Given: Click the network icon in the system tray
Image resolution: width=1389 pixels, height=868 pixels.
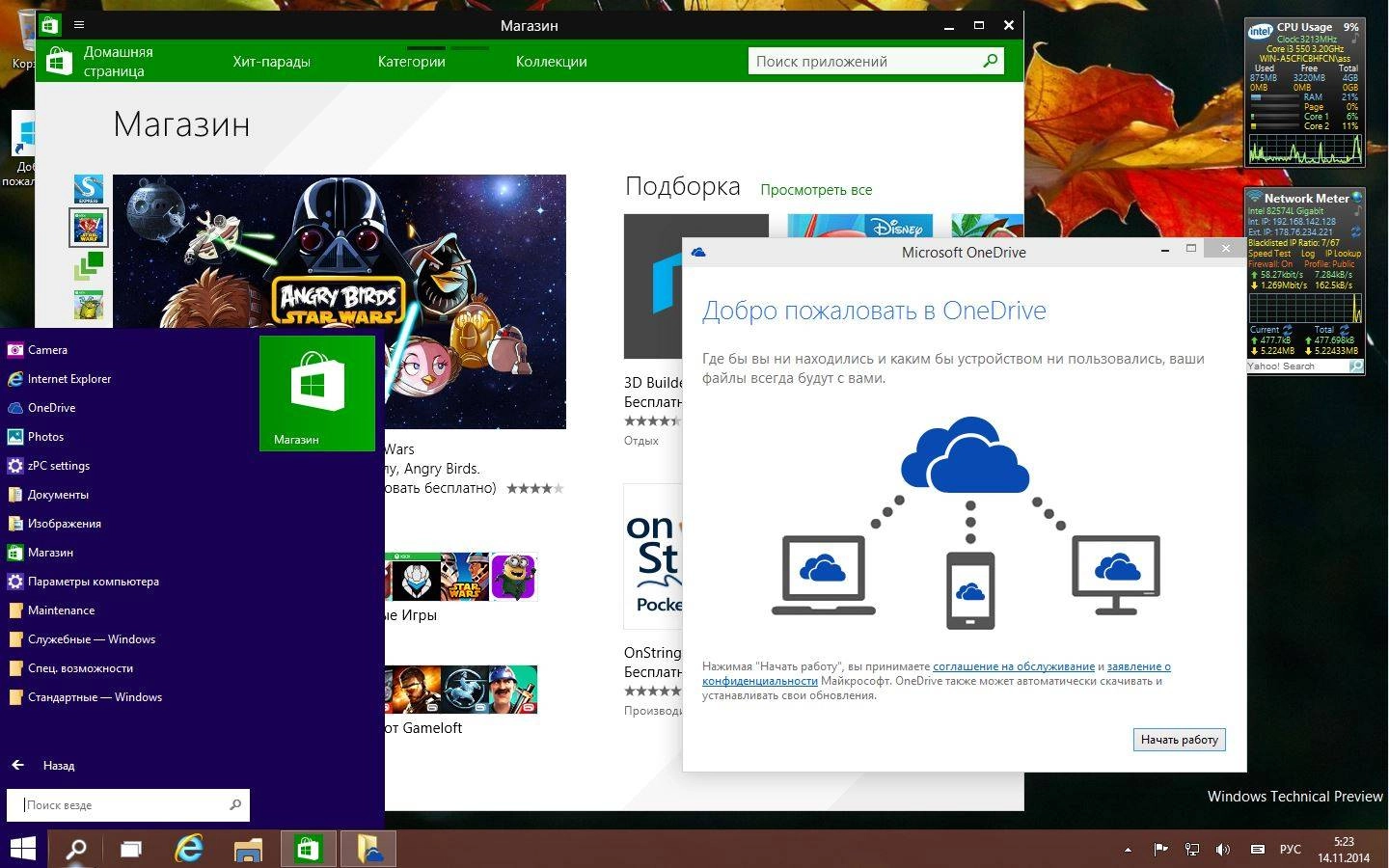Looking at the screenshot, I should coord(1192,850).
